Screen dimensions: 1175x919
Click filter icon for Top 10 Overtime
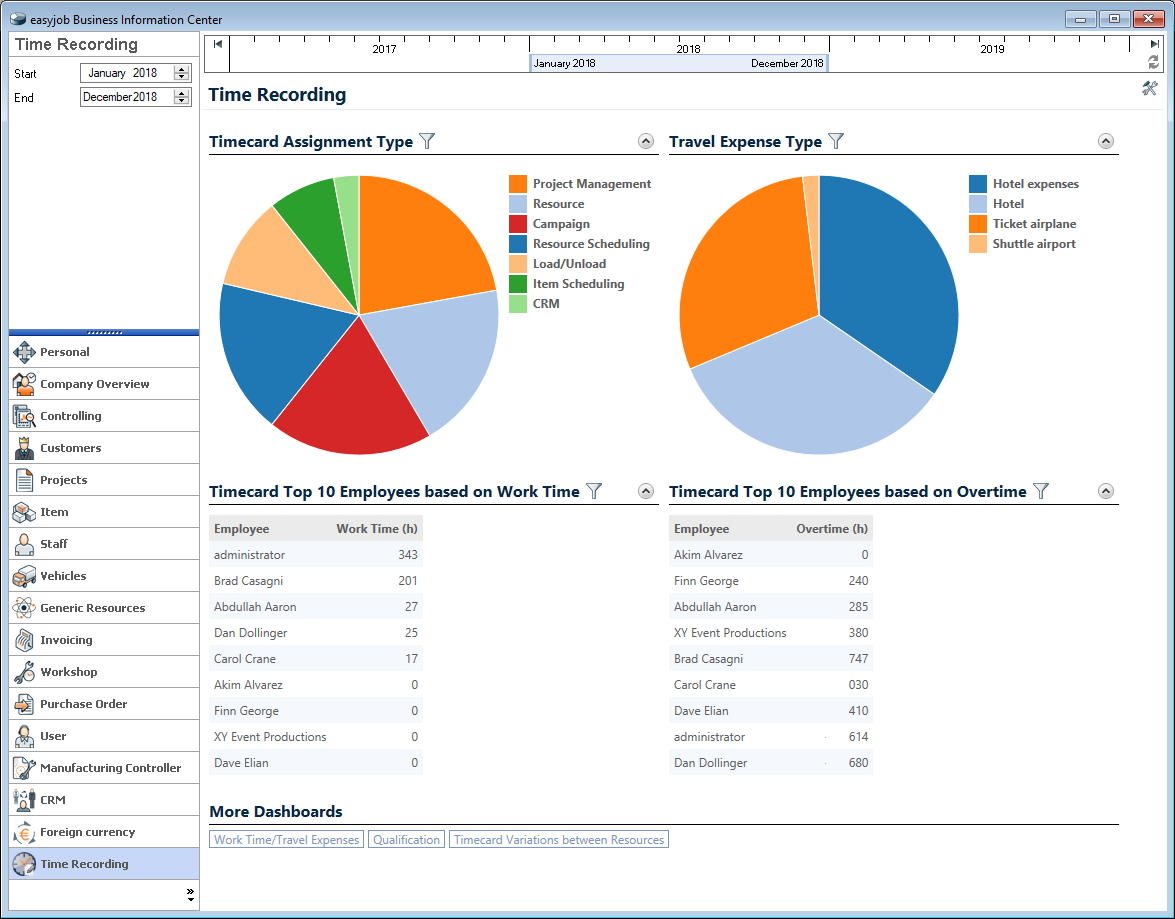pos(1041,491)
